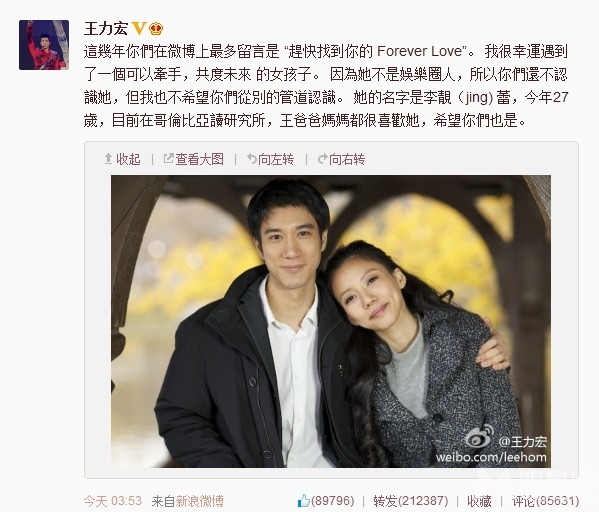
Task: Click the 今天 03:53 timestamp link
Action: [x=113, y=501]
